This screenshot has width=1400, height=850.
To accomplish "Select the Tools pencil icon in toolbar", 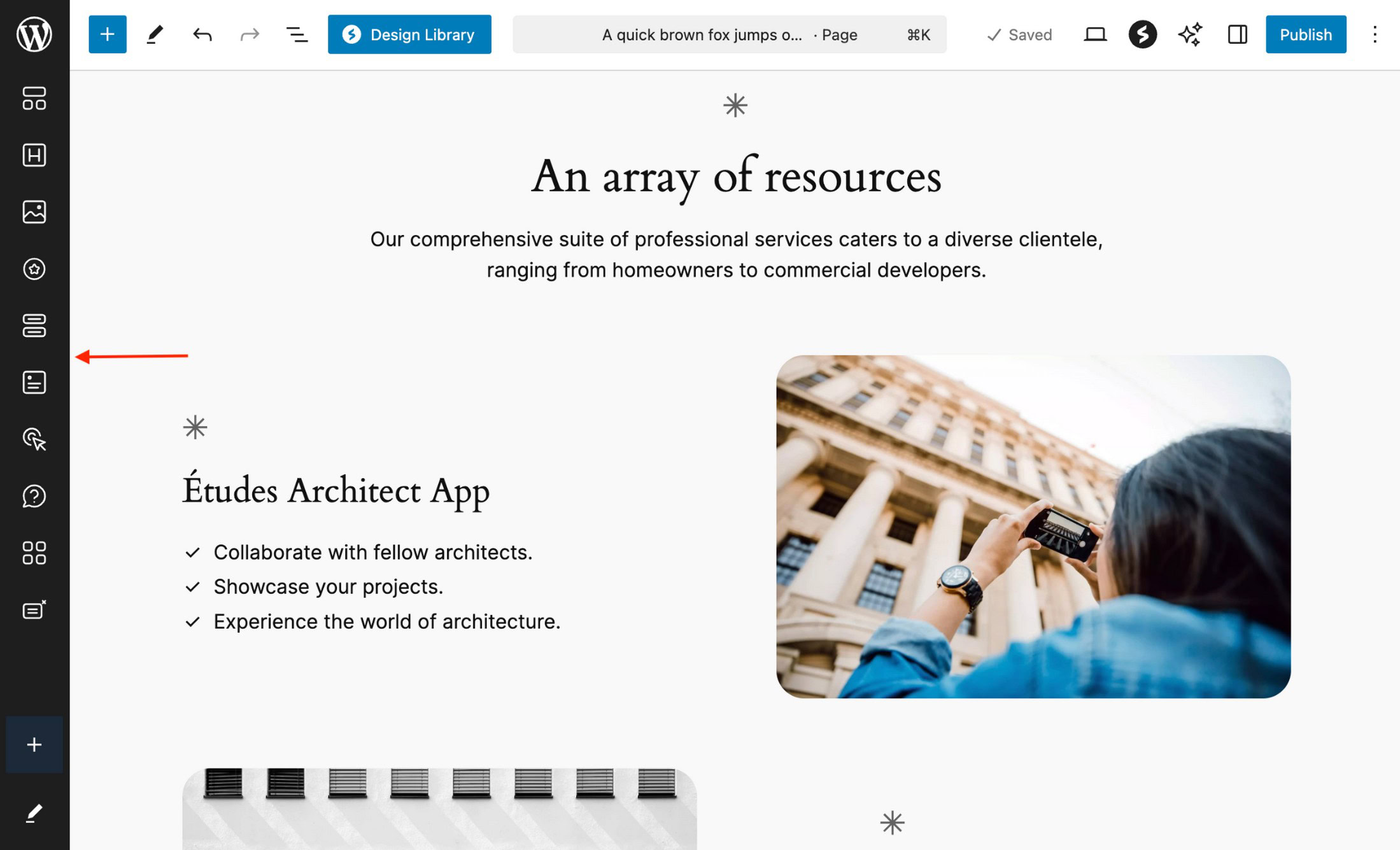I will click(x=155, y=34).
